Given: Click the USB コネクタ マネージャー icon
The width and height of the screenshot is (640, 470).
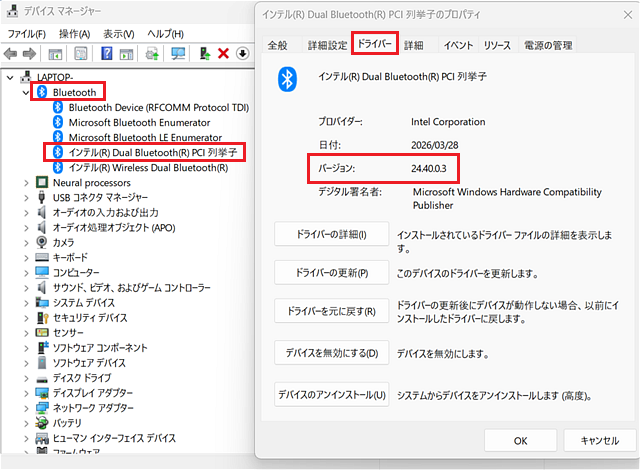Looking at the screenshot, I should (x=42, y=197).
